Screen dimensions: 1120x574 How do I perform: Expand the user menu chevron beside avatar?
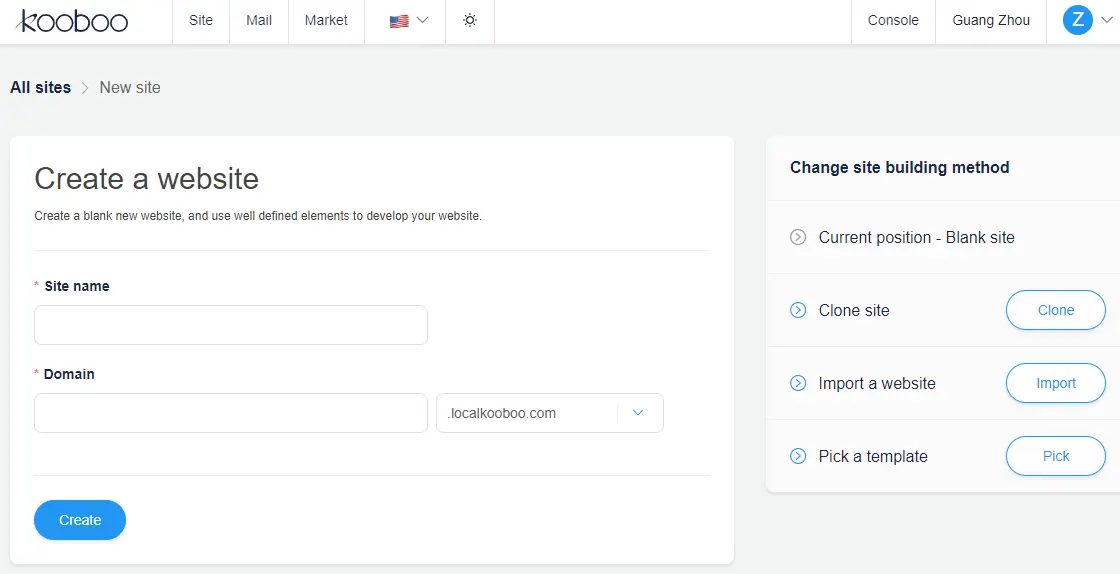pos(1105,21)
